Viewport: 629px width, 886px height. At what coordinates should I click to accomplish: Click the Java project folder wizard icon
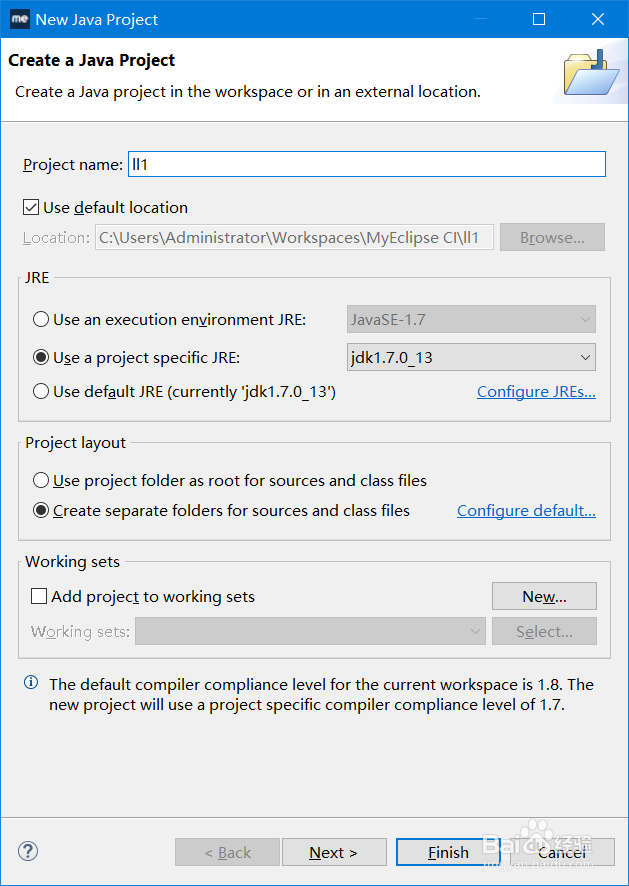coord(591,75)
